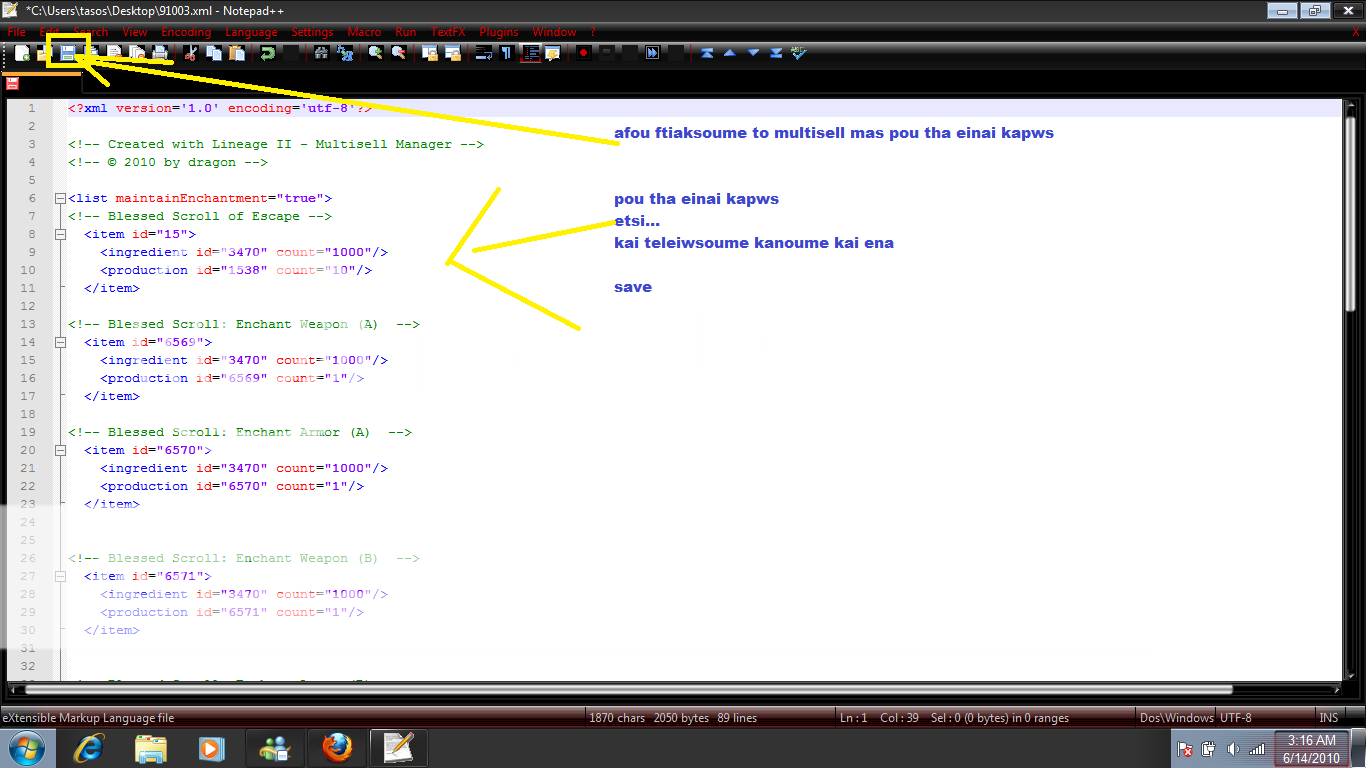This screenshot has height=768, width=1366.
Task: Create a new document with the New icon
Action: pyautogui.click(x=22, y=53)
